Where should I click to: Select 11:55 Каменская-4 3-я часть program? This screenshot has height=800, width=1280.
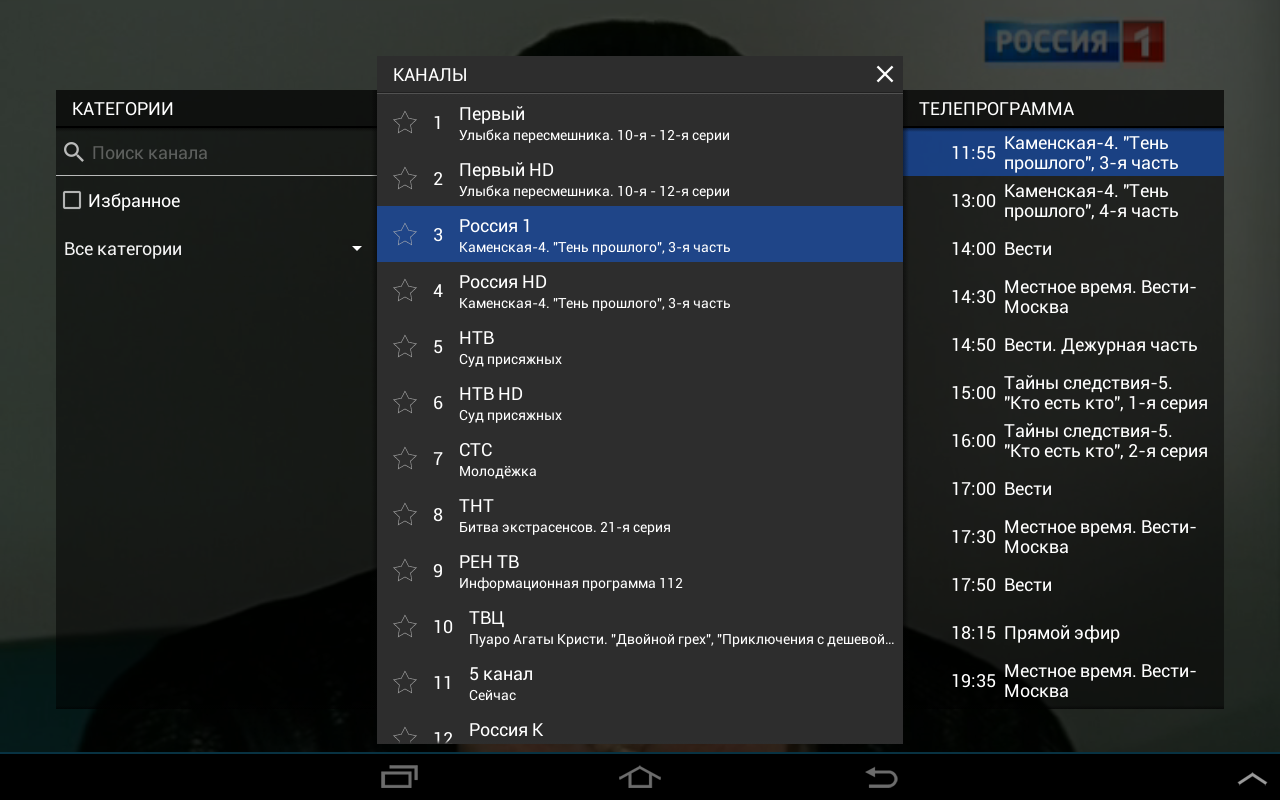click(1064, 153)
